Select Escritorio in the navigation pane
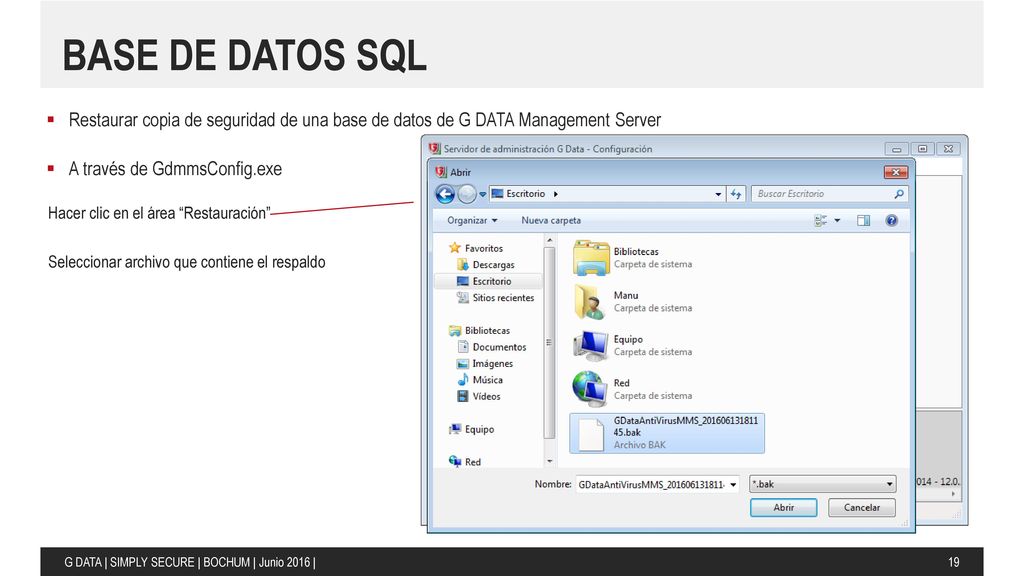The width and height of the screenshot is (1024, 576). [x=492, y=281]
